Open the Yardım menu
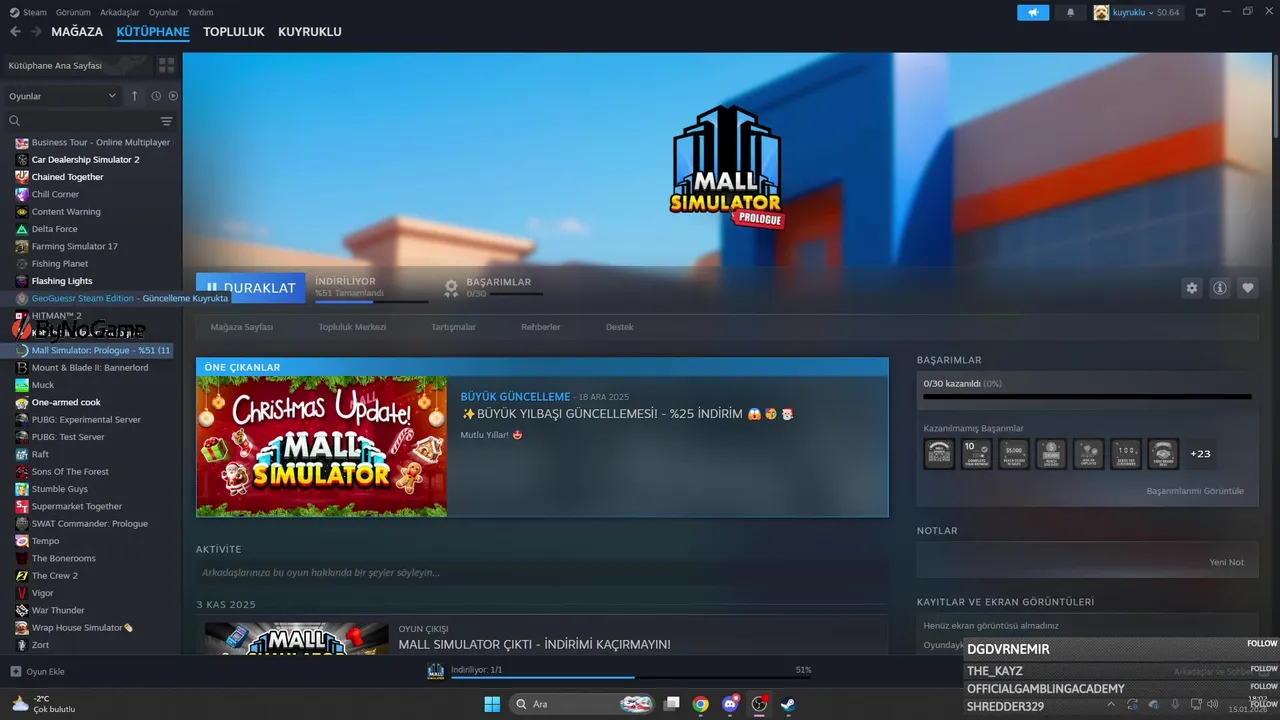This screenshot has height=720, width=1280. (x=201, y=12)
